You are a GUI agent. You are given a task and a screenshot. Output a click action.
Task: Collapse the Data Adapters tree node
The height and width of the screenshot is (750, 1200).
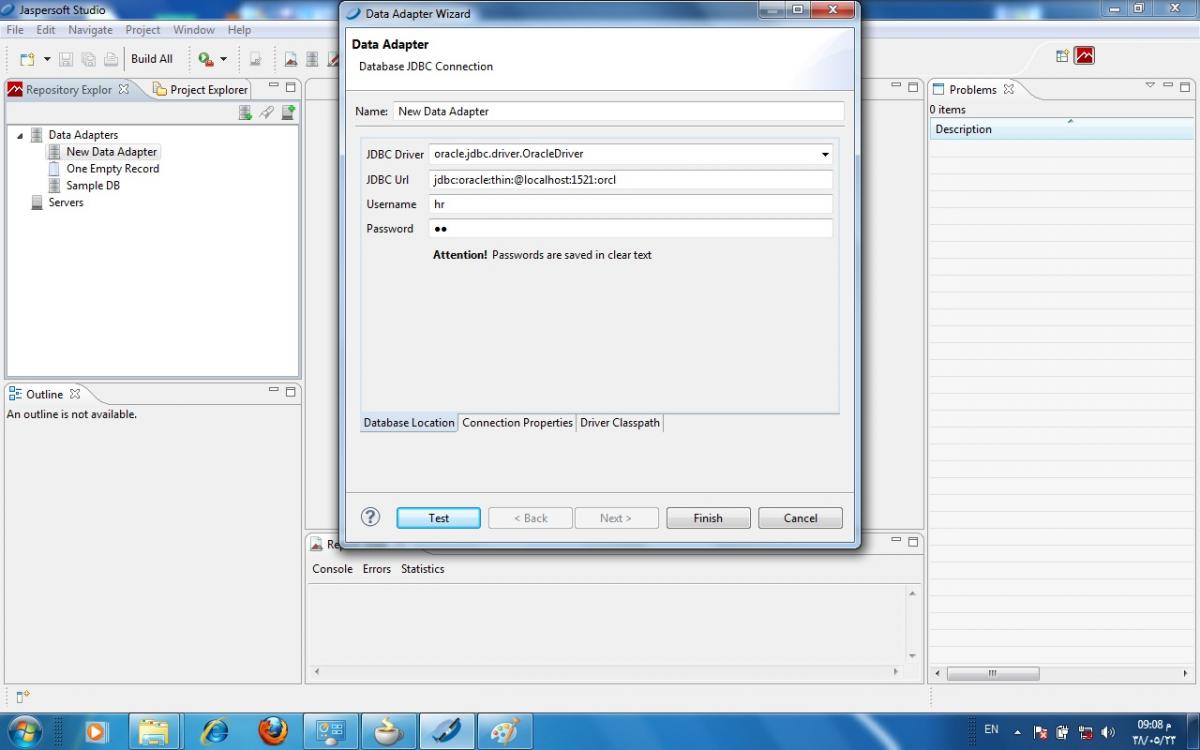click(20, 136)
